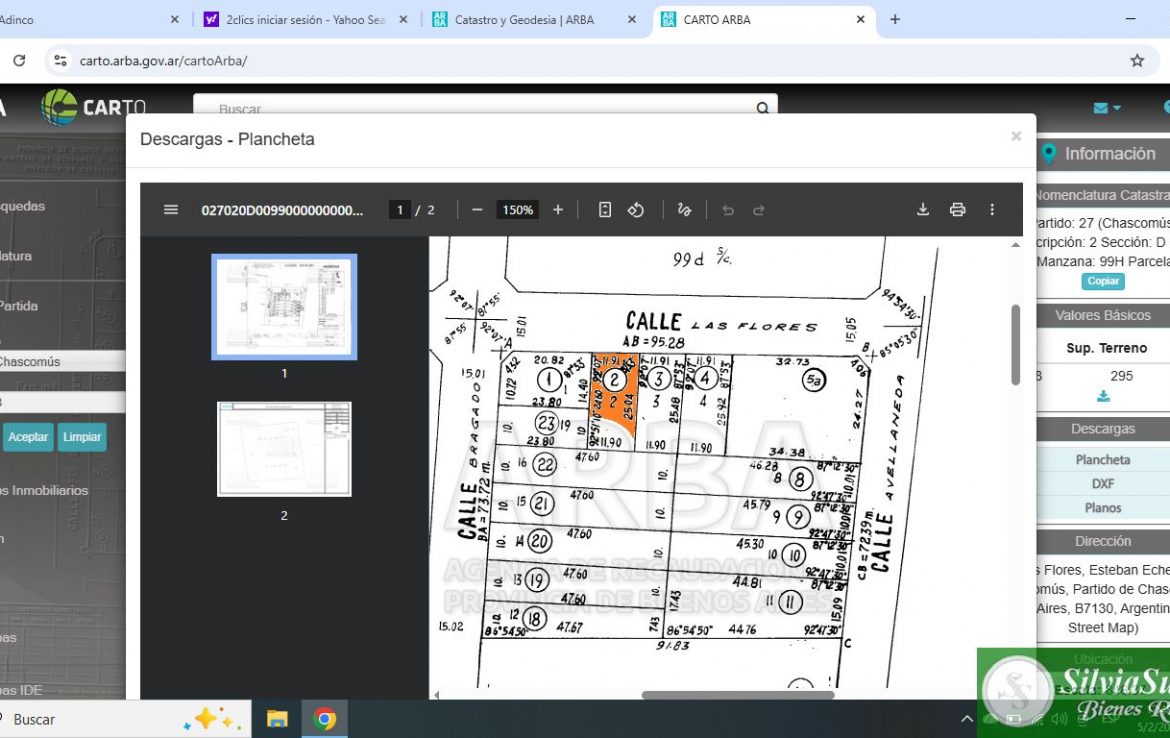1170x738 pixels.
Task: Rotate the PDF counterclockwise
Action: point(636,210)
